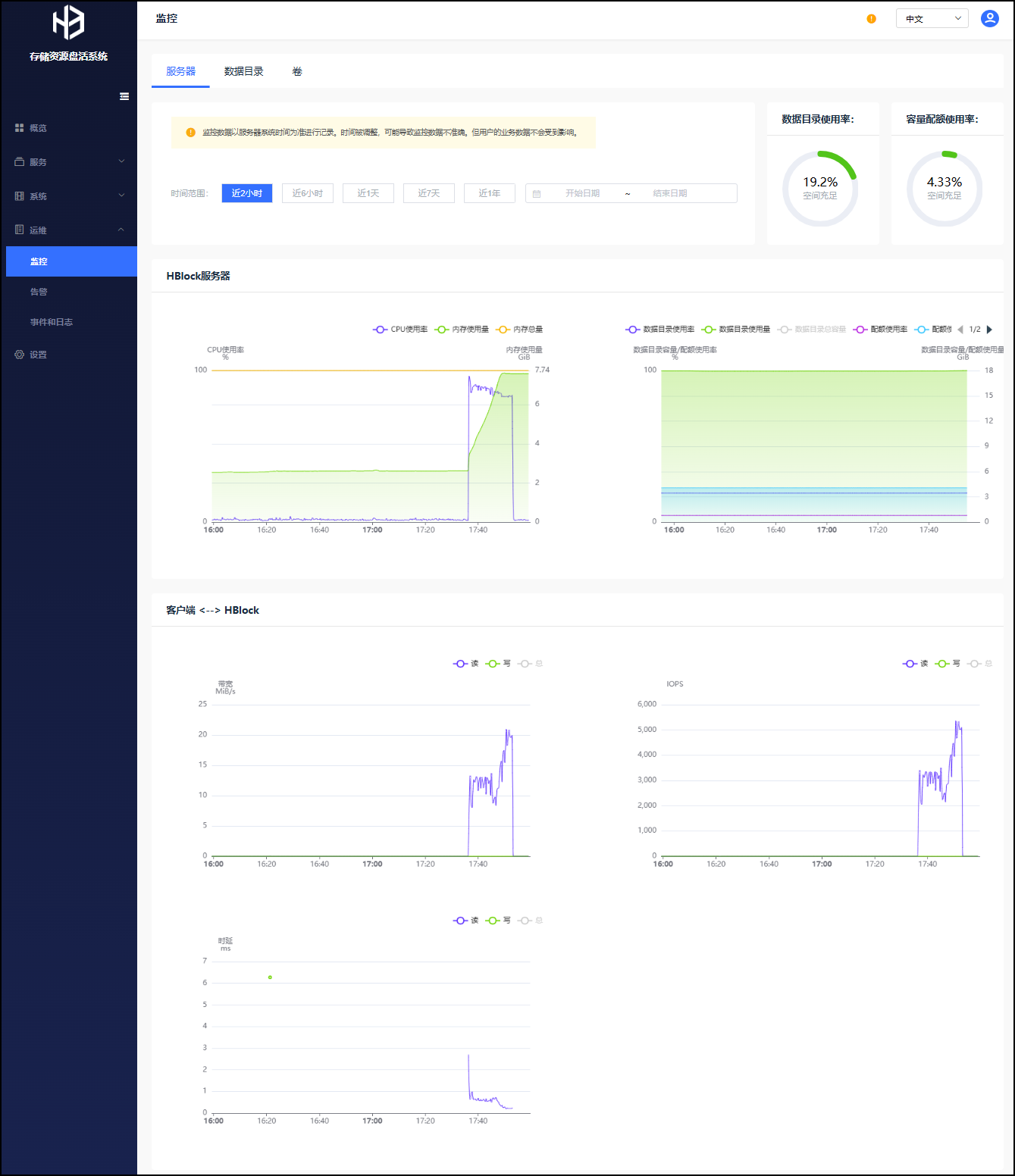This screenshot has width=1015, height=1176.
Task: Click the 4.33% capacity quota usage gauge
Action: (x=944, y=188)
